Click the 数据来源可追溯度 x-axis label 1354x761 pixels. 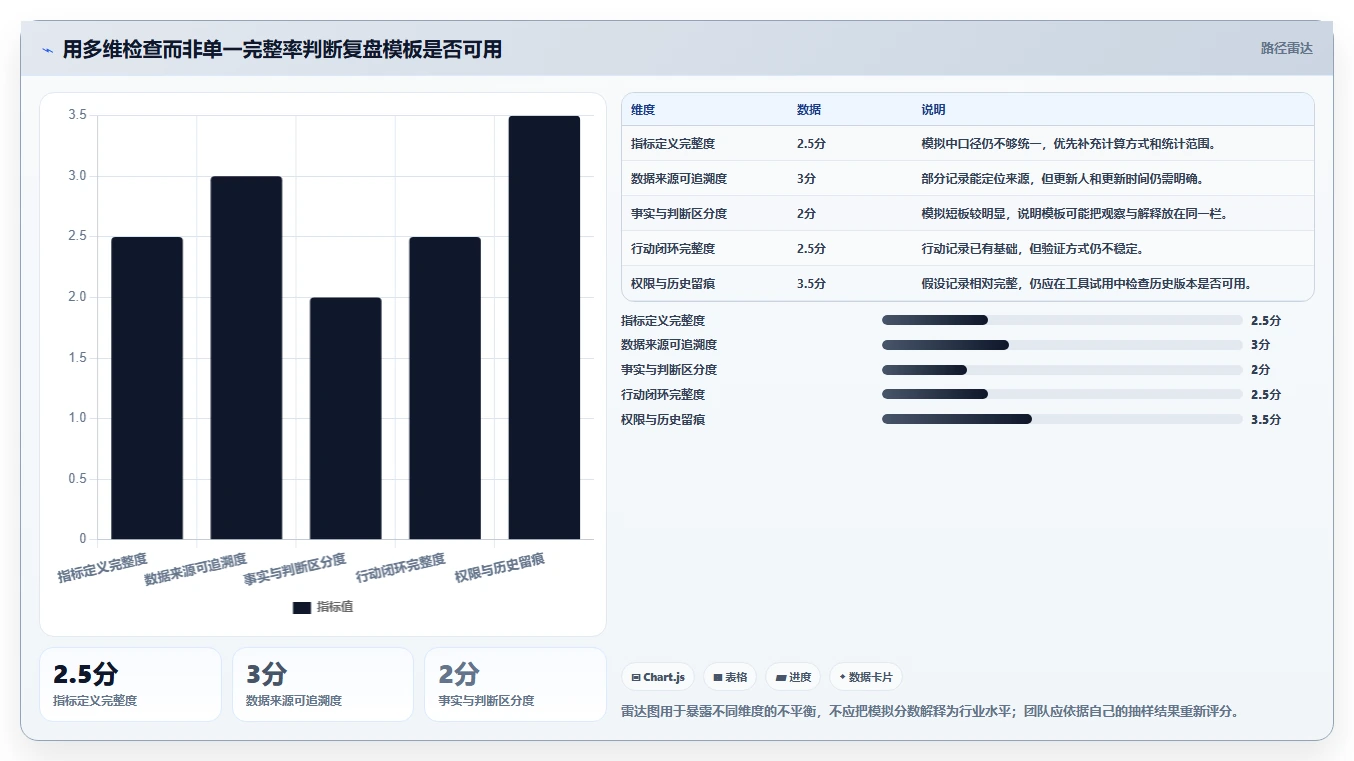(195, 569)
